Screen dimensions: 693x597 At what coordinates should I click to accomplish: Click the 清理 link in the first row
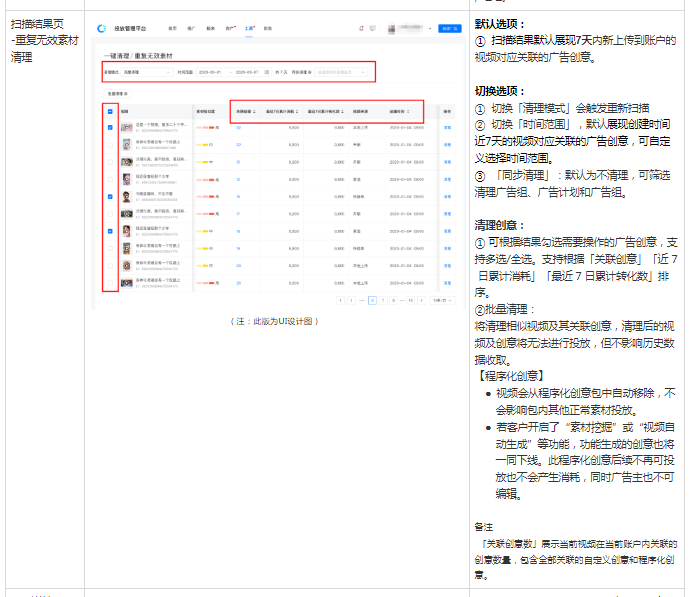point(447,127)
